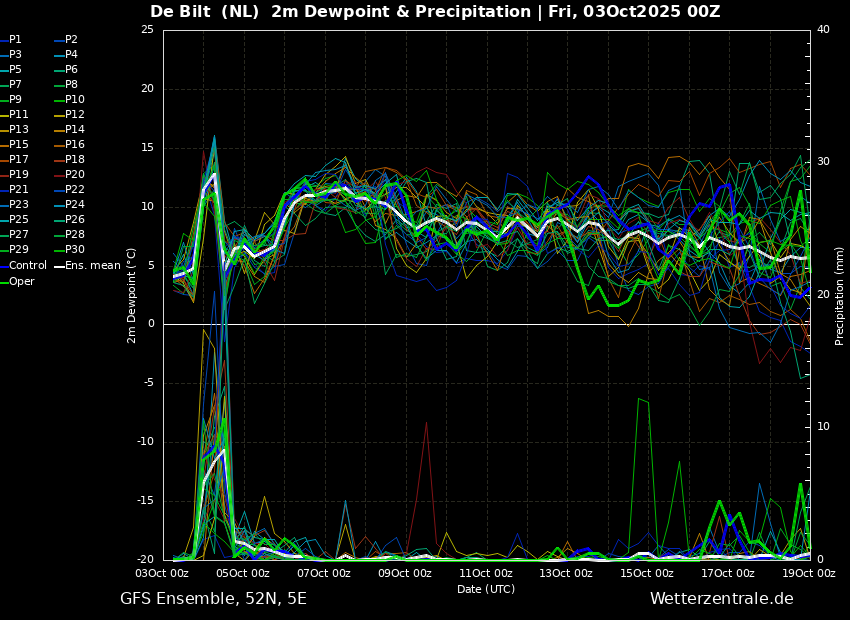Click the P25 legend label
This screenshot has width=850, height=620.
click(x=14, y=219)
